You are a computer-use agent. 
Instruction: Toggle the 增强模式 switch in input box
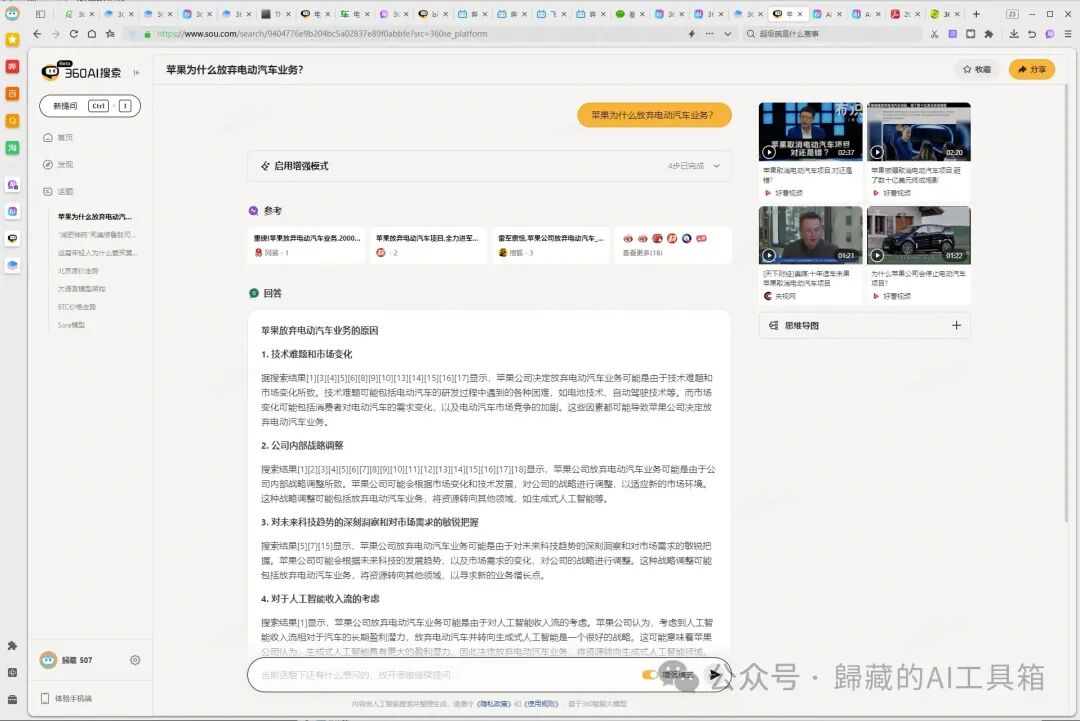(x=649, y=675)
